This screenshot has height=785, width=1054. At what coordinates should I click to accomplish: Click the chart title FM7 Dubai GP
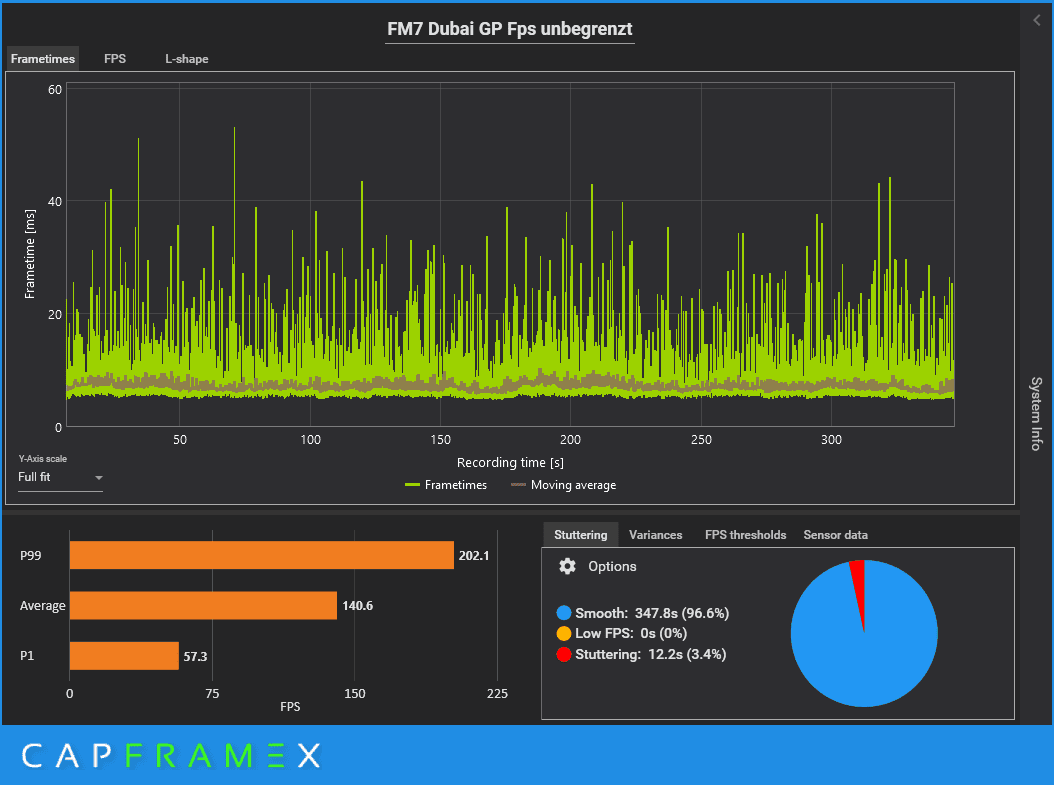coord(510,30)
